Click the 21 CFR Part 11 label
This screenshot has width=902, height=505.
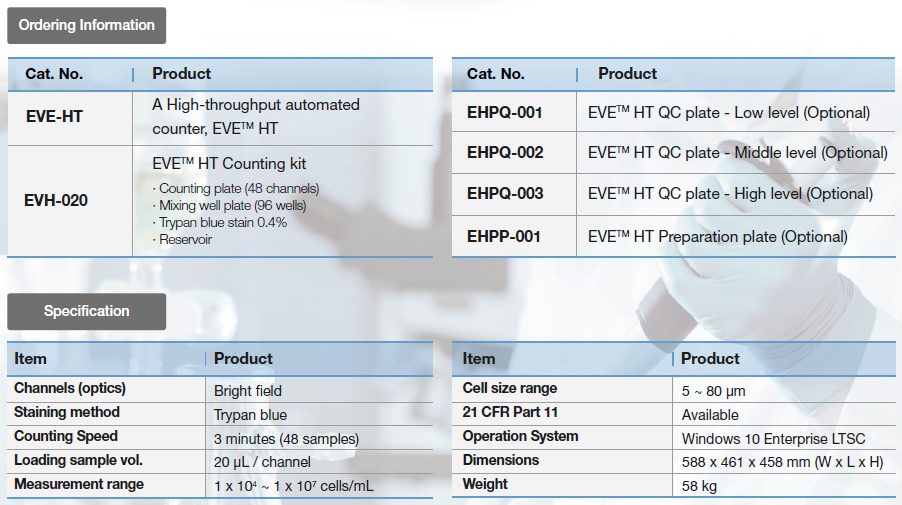(511, 412)
